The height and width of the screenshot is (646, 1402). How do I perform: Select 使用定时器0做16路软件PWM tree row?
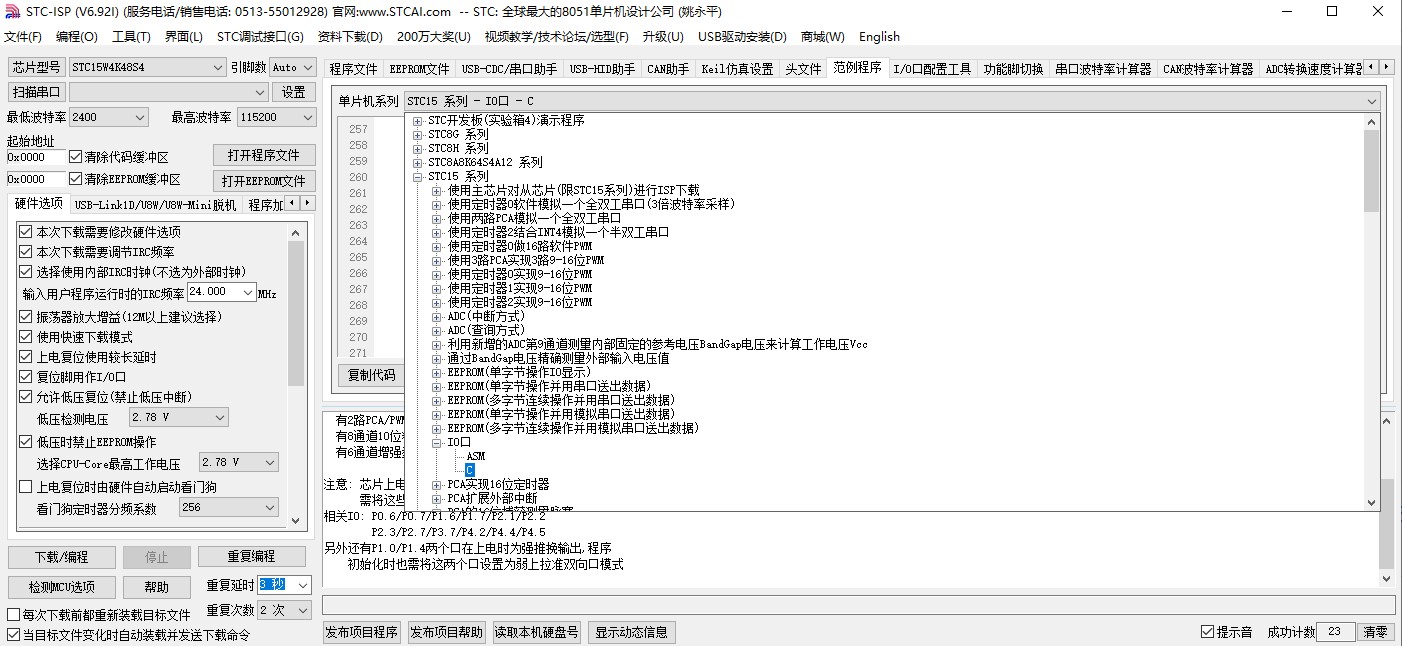pyautogui.click(x=519, y=246)
